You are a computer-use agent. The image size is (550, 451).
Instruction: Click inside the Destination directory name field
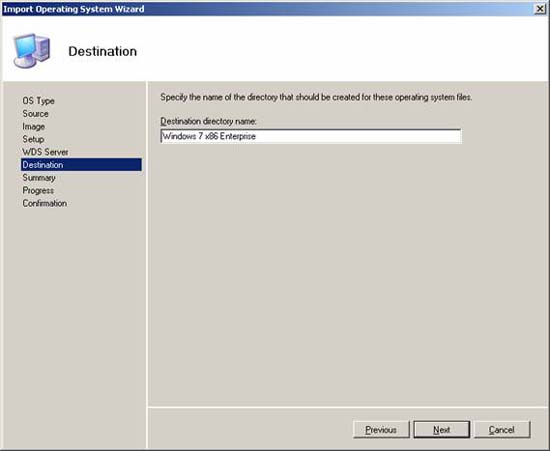pyautogui.click(x=311, y=136)
